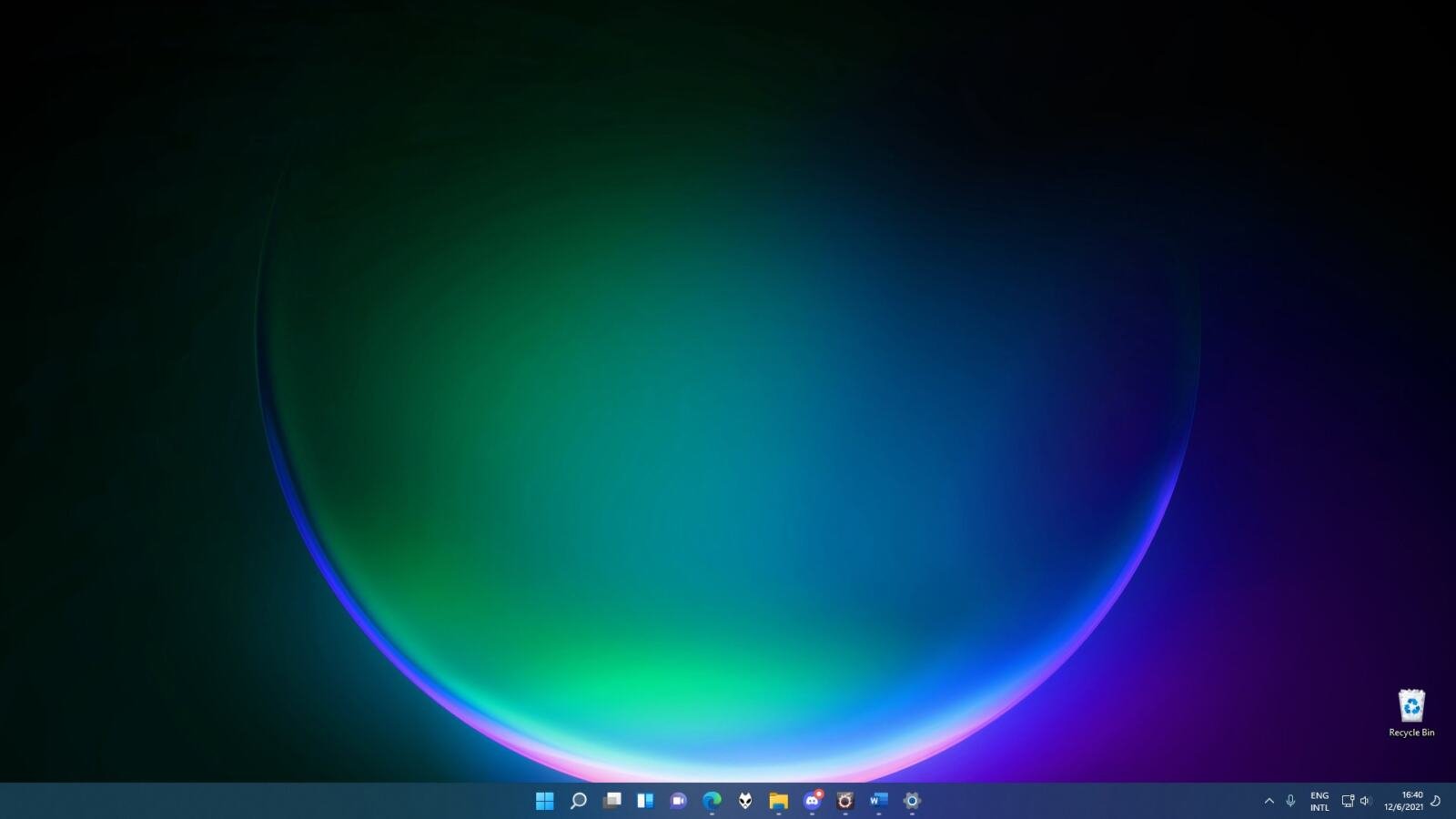Open Settings gear on the taskbar
This screenshot has height=819, width=1456.
pyautogui.click(x=912, y=801)
